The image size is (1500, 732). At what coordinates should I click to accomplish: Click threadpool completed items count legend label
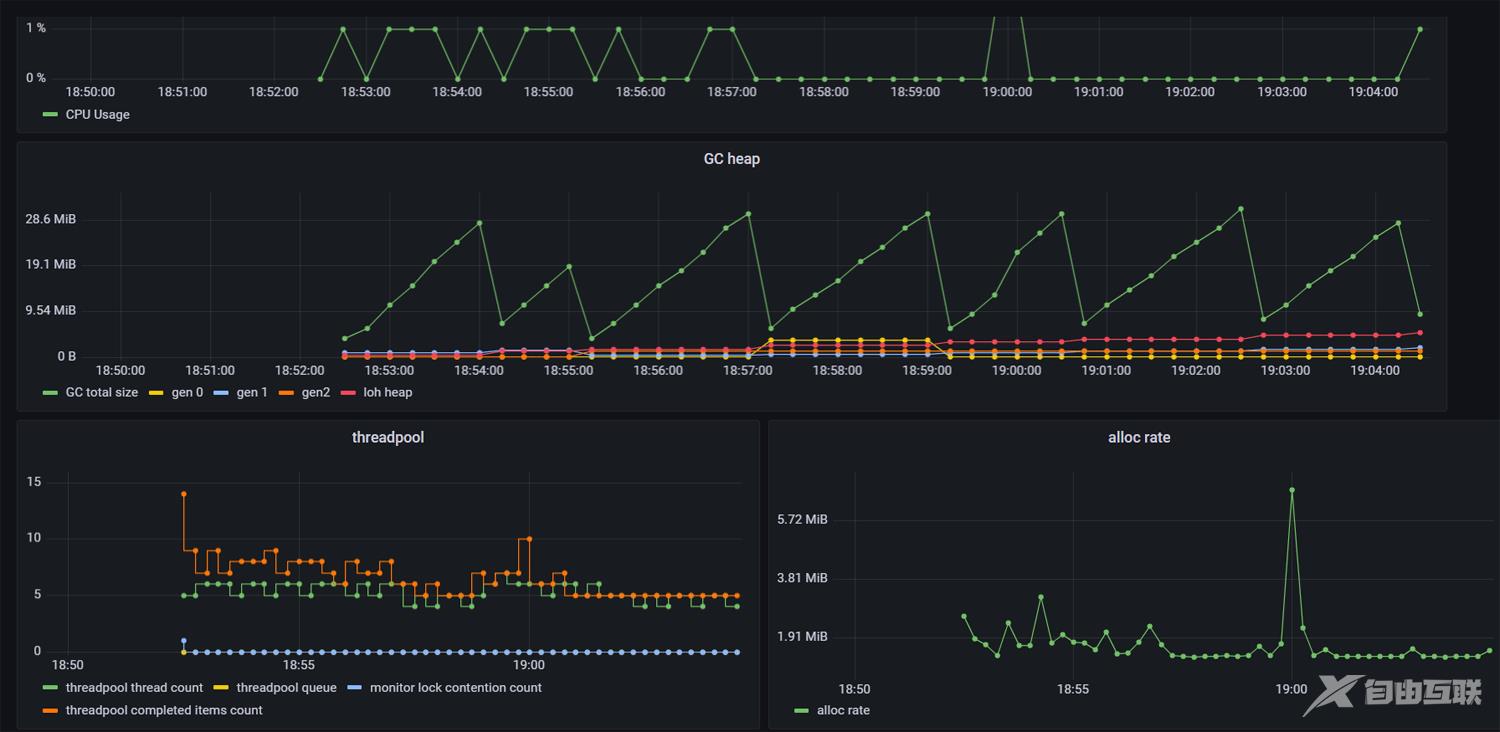[164, 711]
